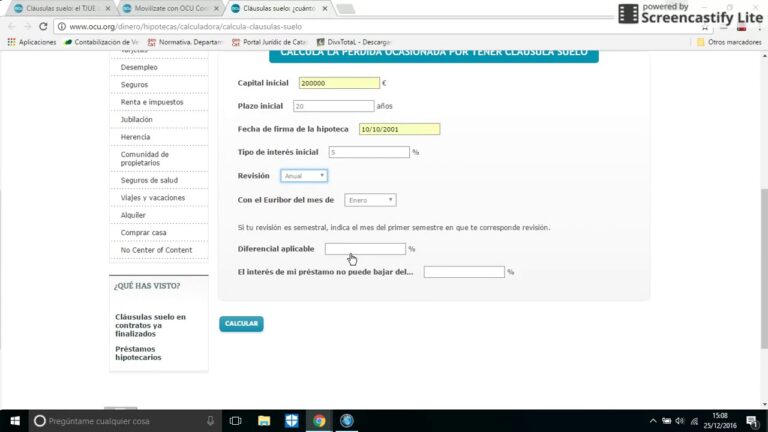Open the volume control in the tray
The width and height of the screenshot is (768, 432).
point(680,421)
